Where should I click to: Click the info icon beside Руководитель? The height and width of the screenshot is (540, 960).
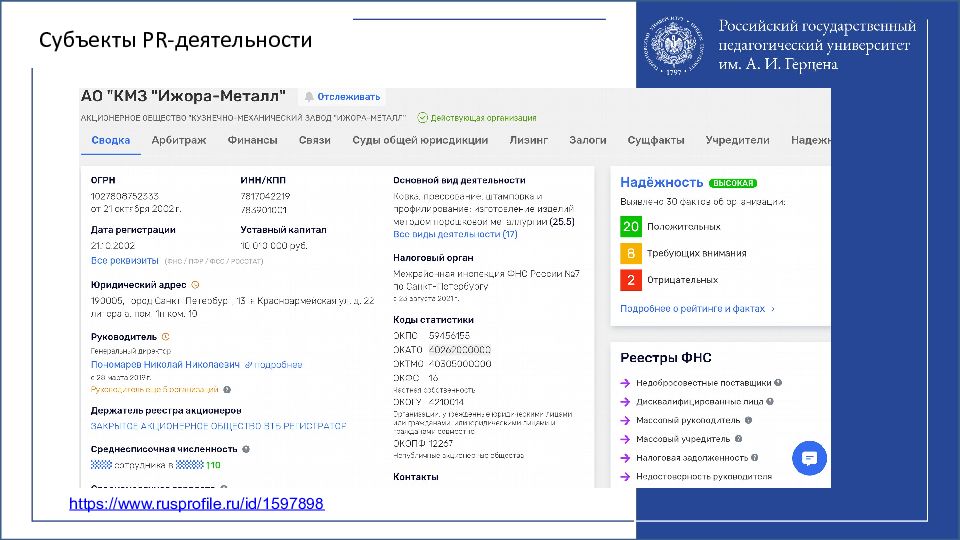tap(165, 337)
